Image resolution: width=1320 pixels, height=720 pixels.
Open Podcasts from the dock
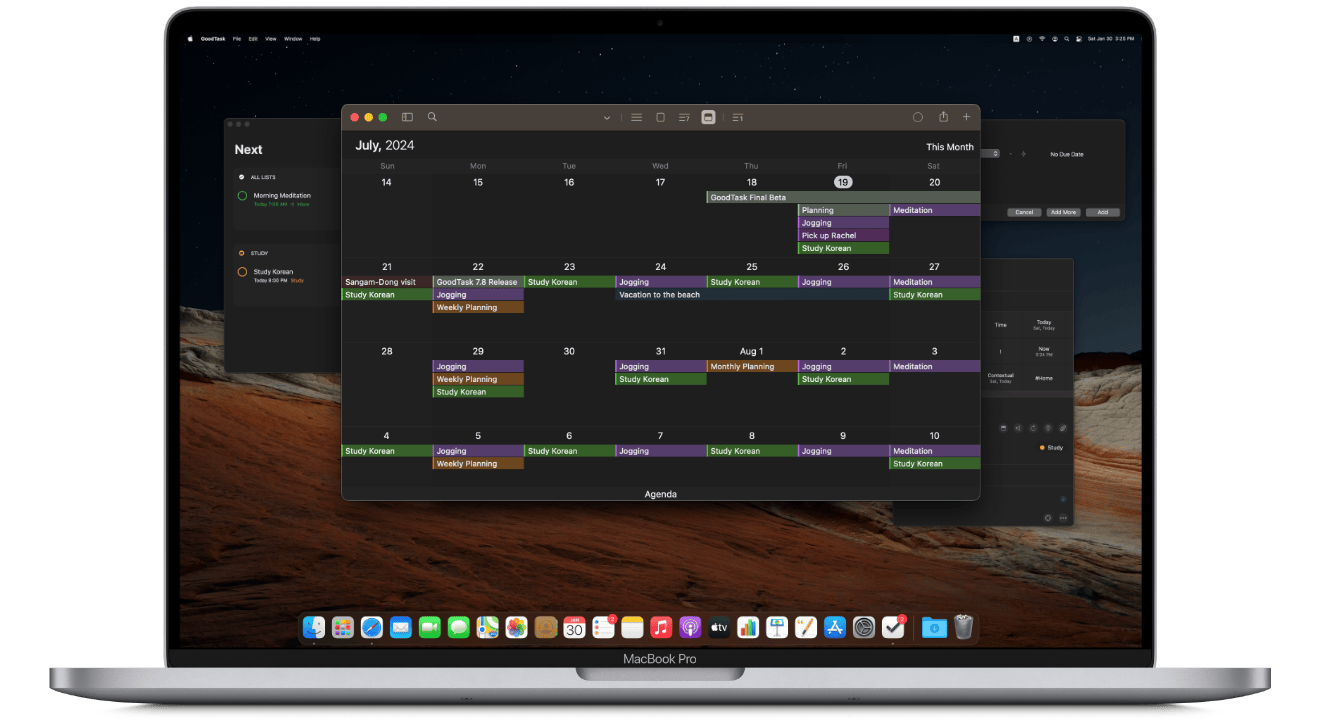689,627
